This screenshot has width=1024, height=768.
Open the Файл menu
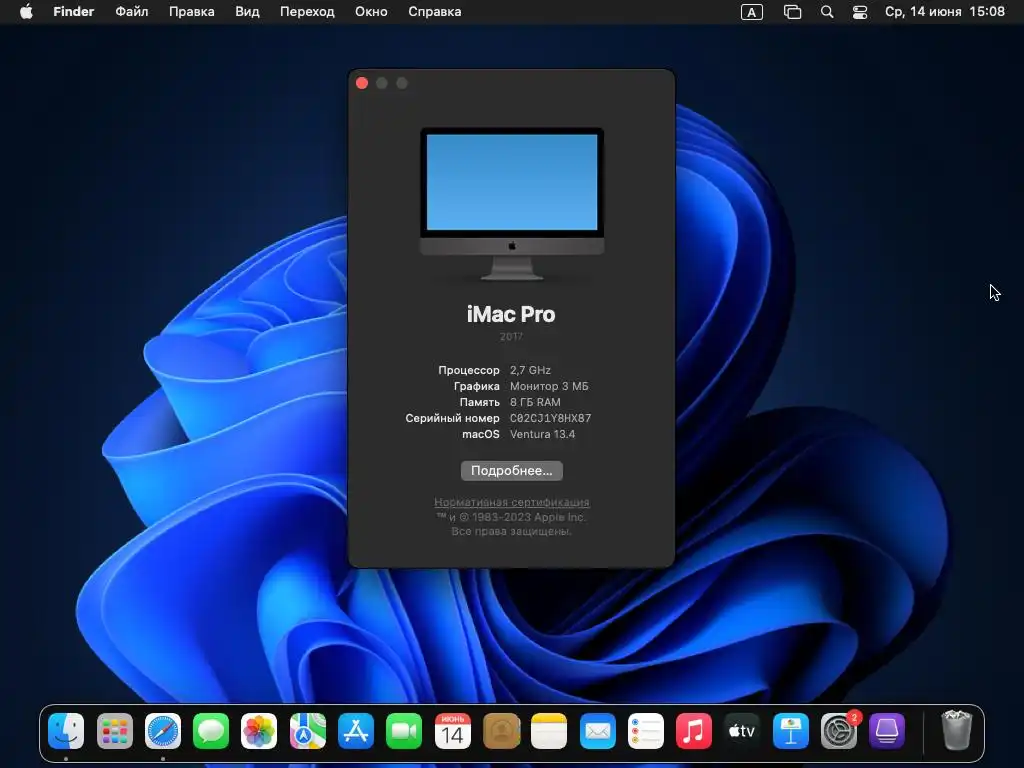(131, 12)
